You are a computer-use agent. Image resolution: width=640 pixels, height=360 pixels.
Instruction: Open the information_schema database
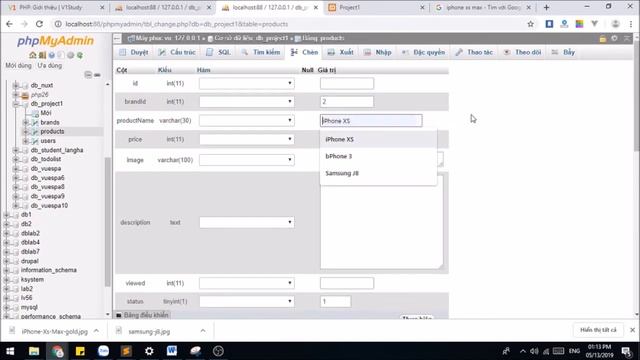49,270
